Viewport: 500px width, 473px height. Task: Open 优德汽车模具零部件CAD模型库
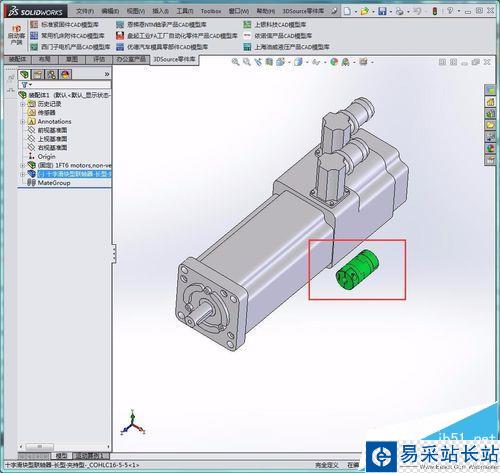click(x=162, y=47)
